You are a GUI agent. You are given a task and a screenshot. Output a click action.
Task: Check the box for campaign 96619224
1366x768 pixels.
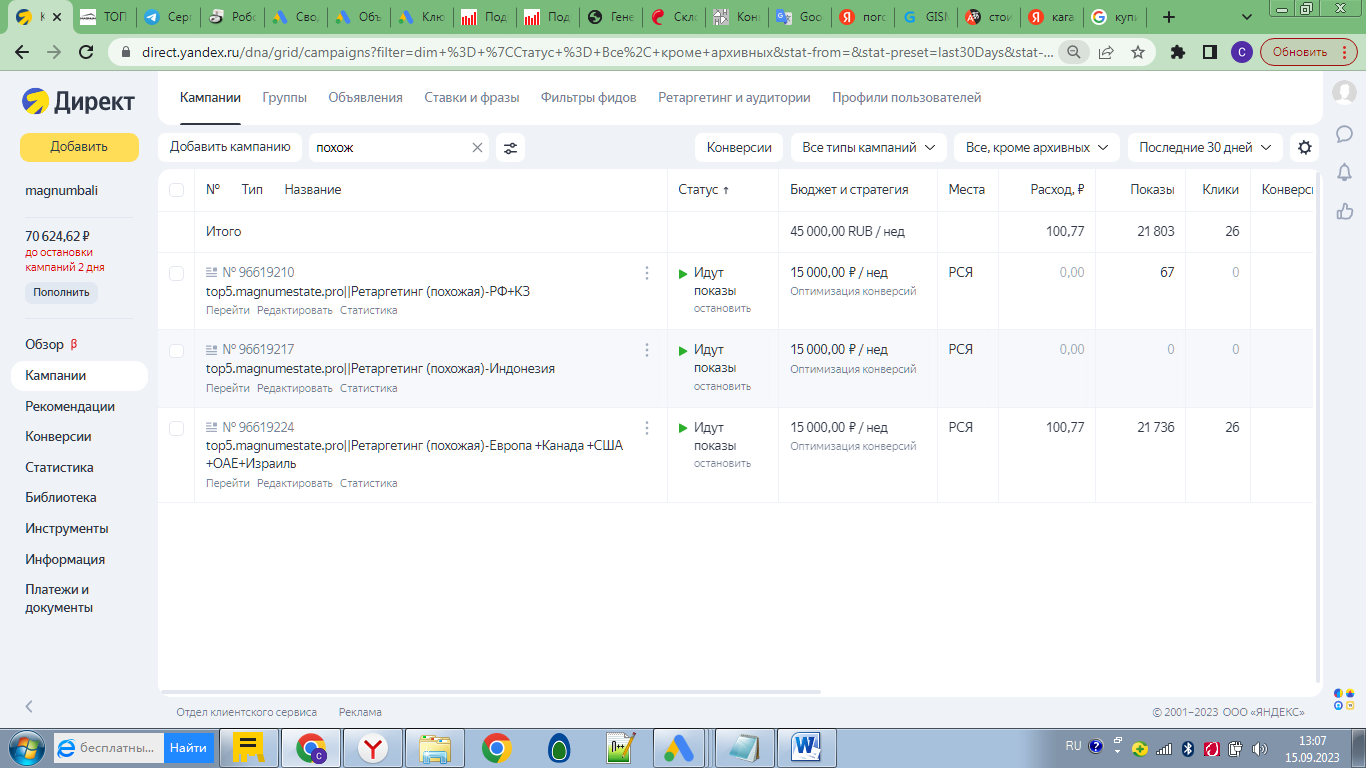177,428
